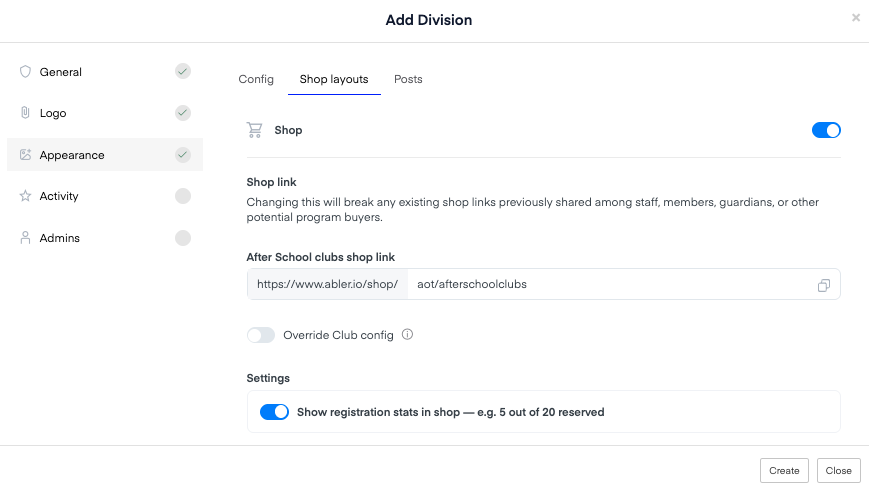Close the Add Division dialog with X

pos(856,18)
